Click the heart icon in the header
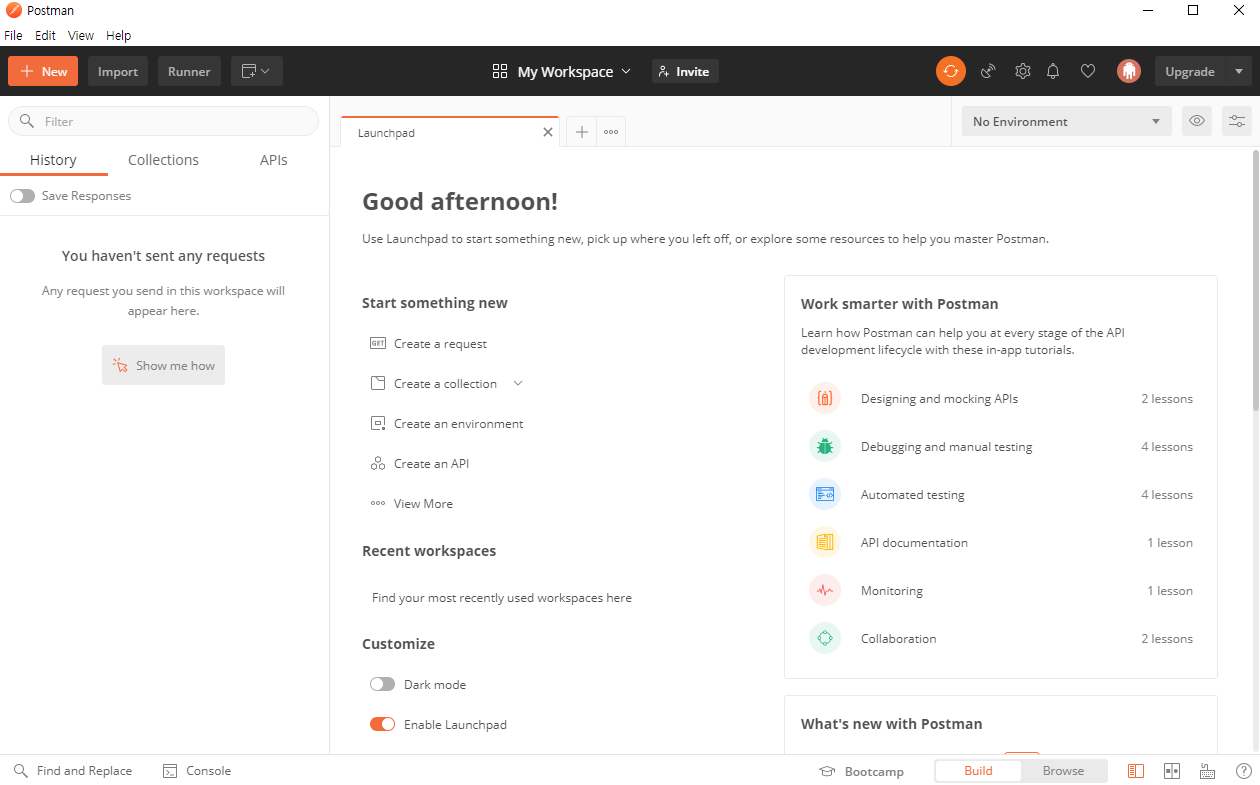The width and height of the screenshot is (1260, 785). (1088, 71)
